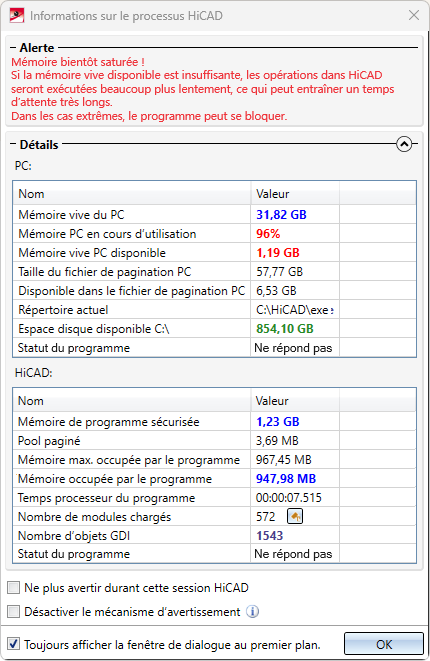Select 'Mémoire PC en cours d'utilisation' row
The image size is (430, 661).
[215, 234]
